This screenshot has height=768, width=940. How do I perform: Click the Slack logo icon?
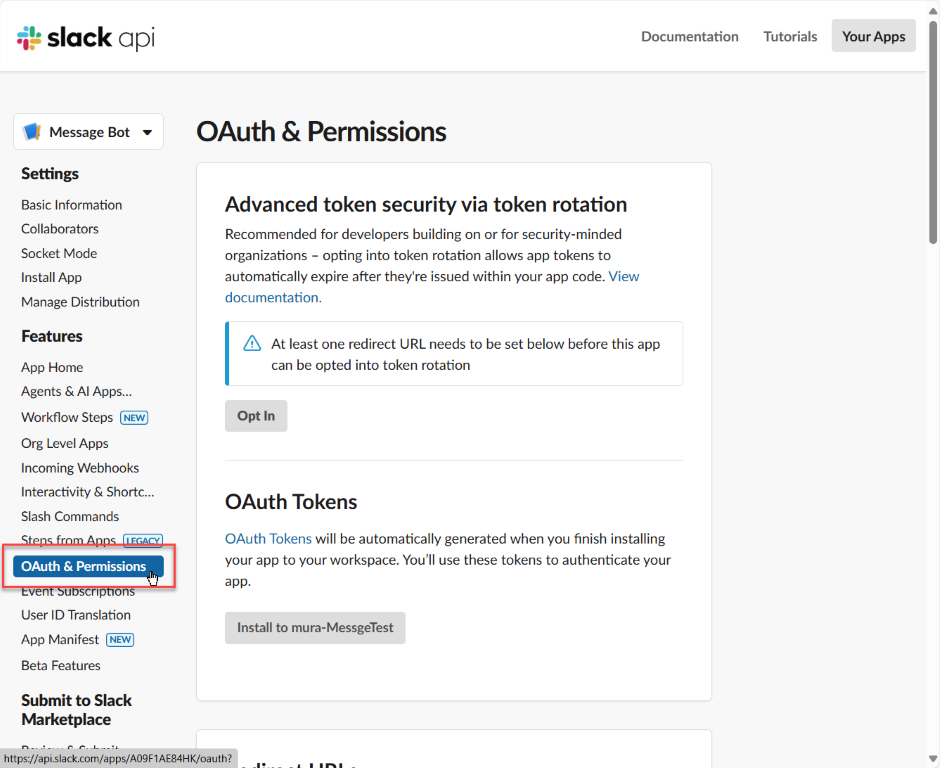point(29,38)
